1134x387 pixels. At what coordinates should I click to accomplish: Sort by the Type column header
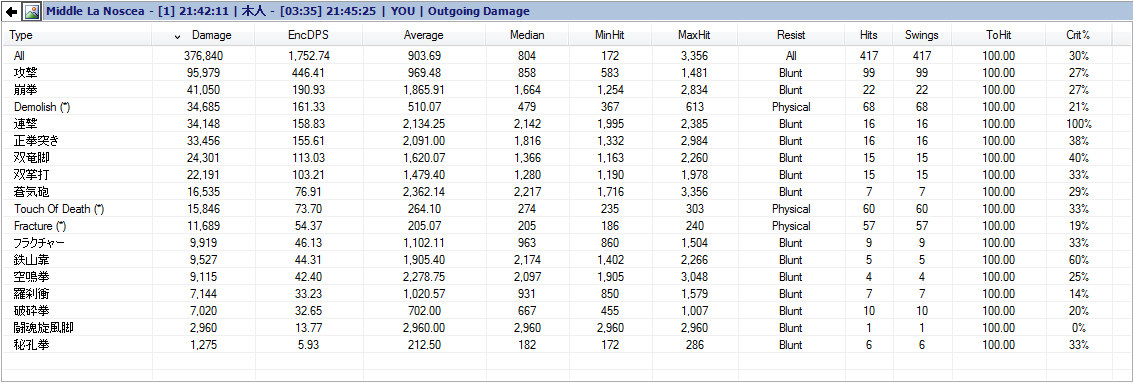point(77,35)
